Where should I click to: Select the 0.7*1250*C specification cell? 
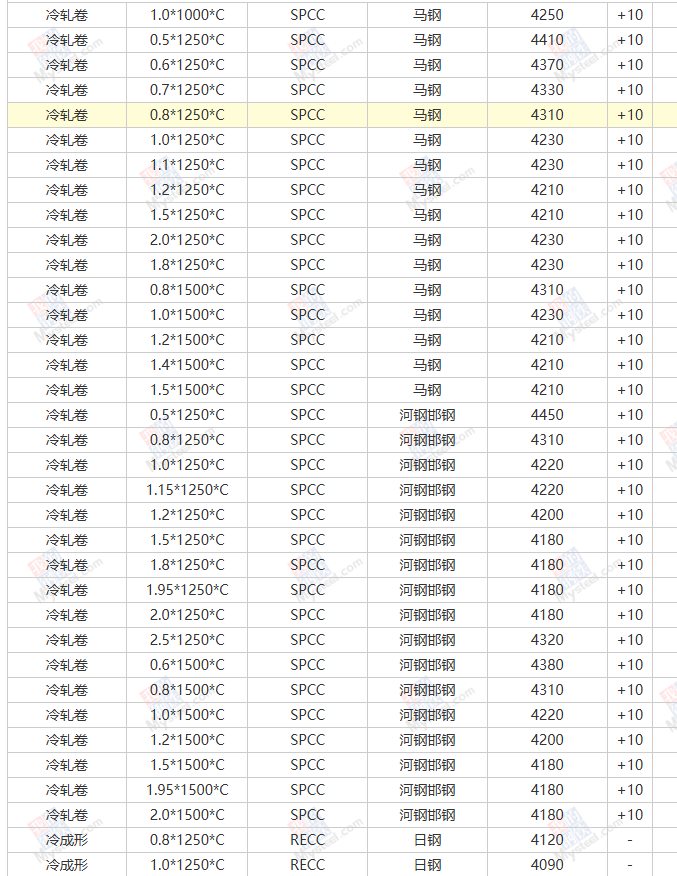tap(187, 90)
